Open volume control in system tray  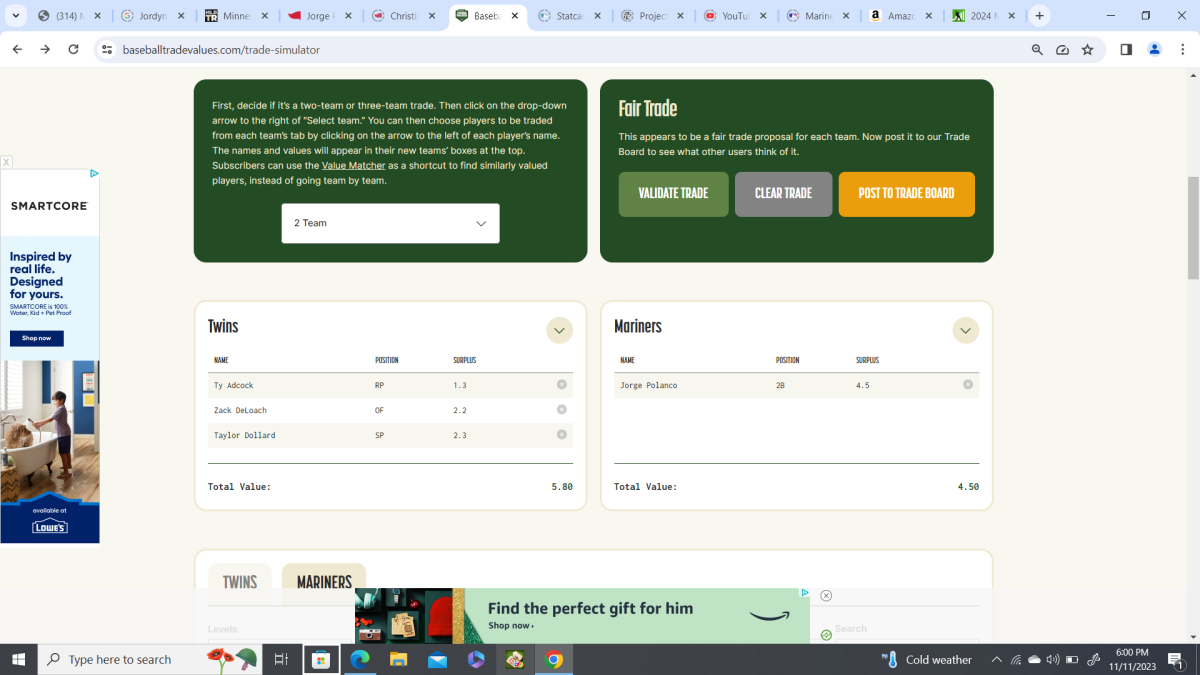(1052, 659)
